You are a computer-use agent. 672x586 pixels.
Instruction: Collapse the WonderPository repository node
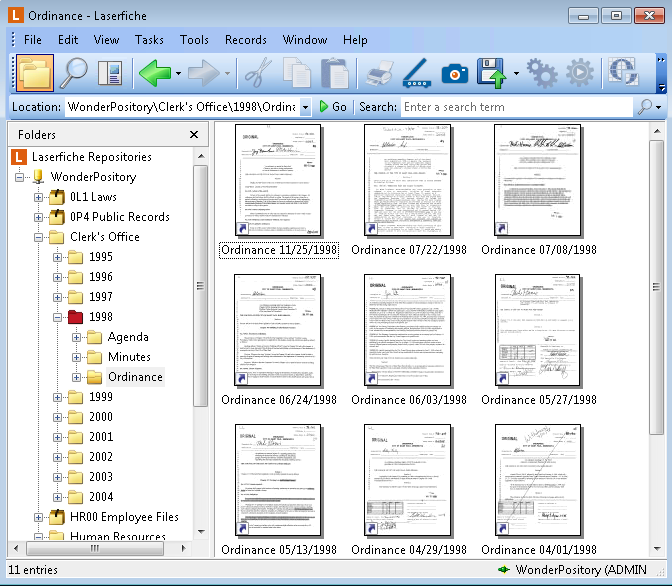(19, 177)
